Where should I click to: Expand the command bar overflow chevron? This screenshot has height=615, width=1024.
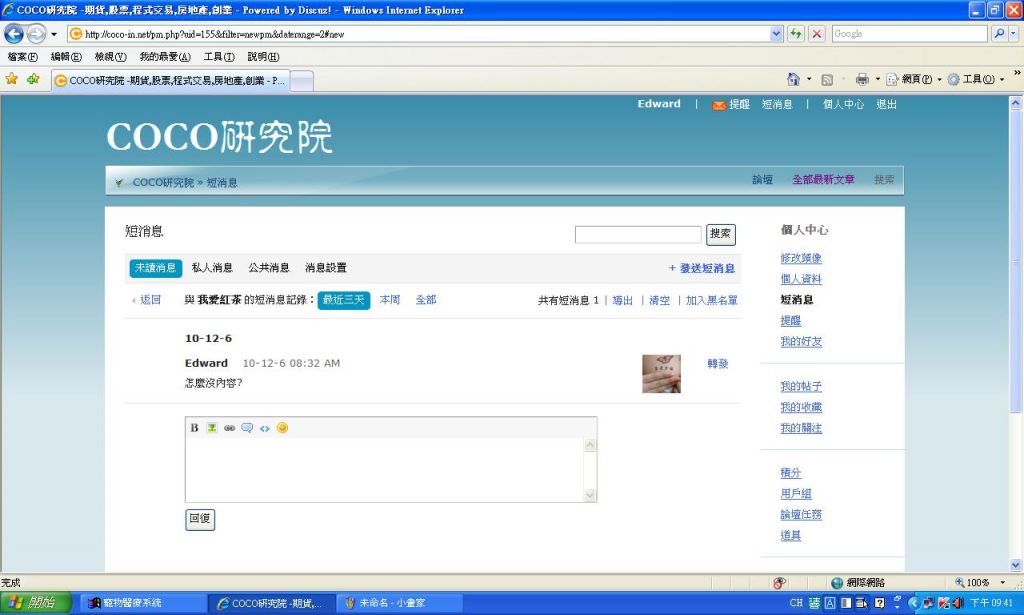[1017, 72]
